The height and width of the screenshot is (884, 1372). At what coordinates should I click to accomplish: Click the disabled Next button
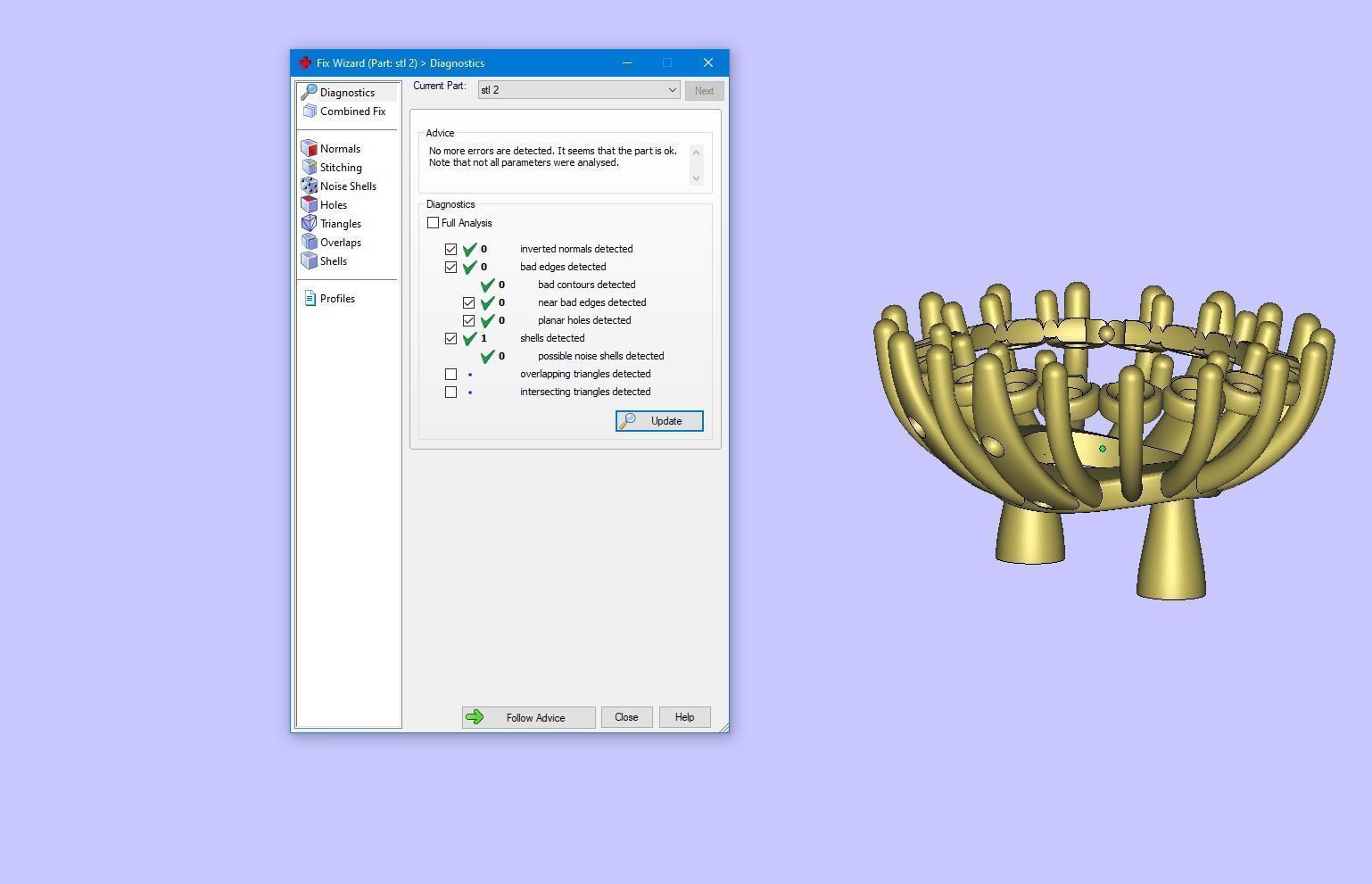pos(704,91)
